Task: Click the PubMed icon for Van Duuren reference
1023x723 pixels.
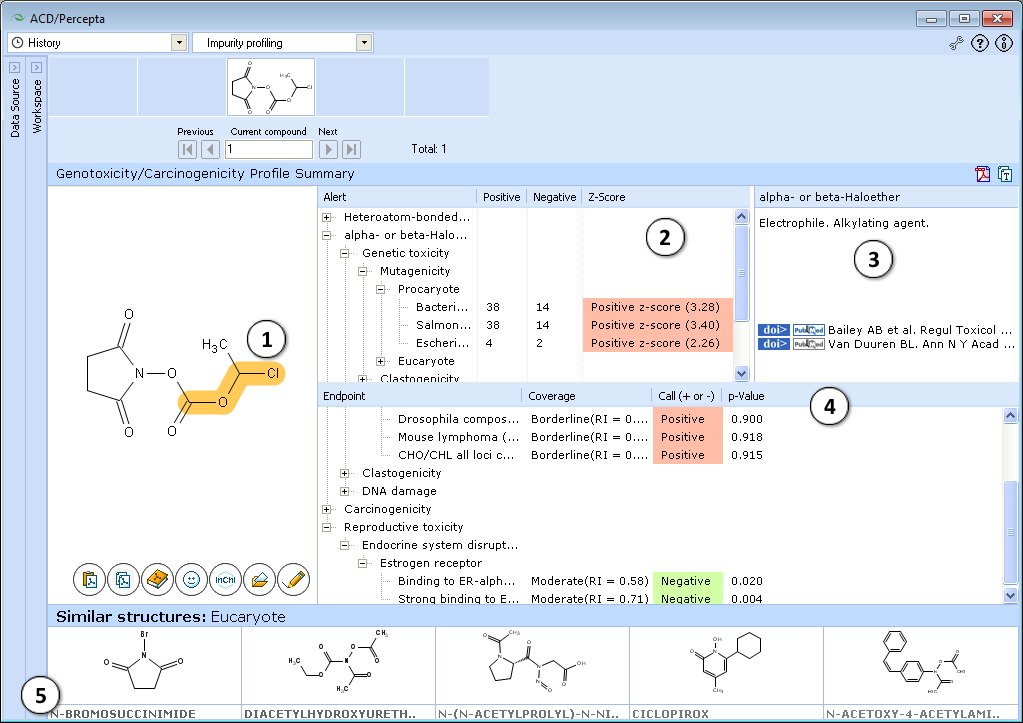Action: coord(808,344)
